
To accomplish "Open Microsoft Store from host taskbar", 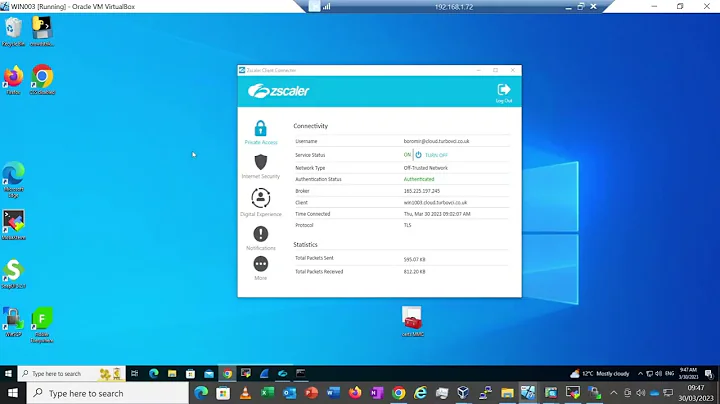I will tap(223, 393).
